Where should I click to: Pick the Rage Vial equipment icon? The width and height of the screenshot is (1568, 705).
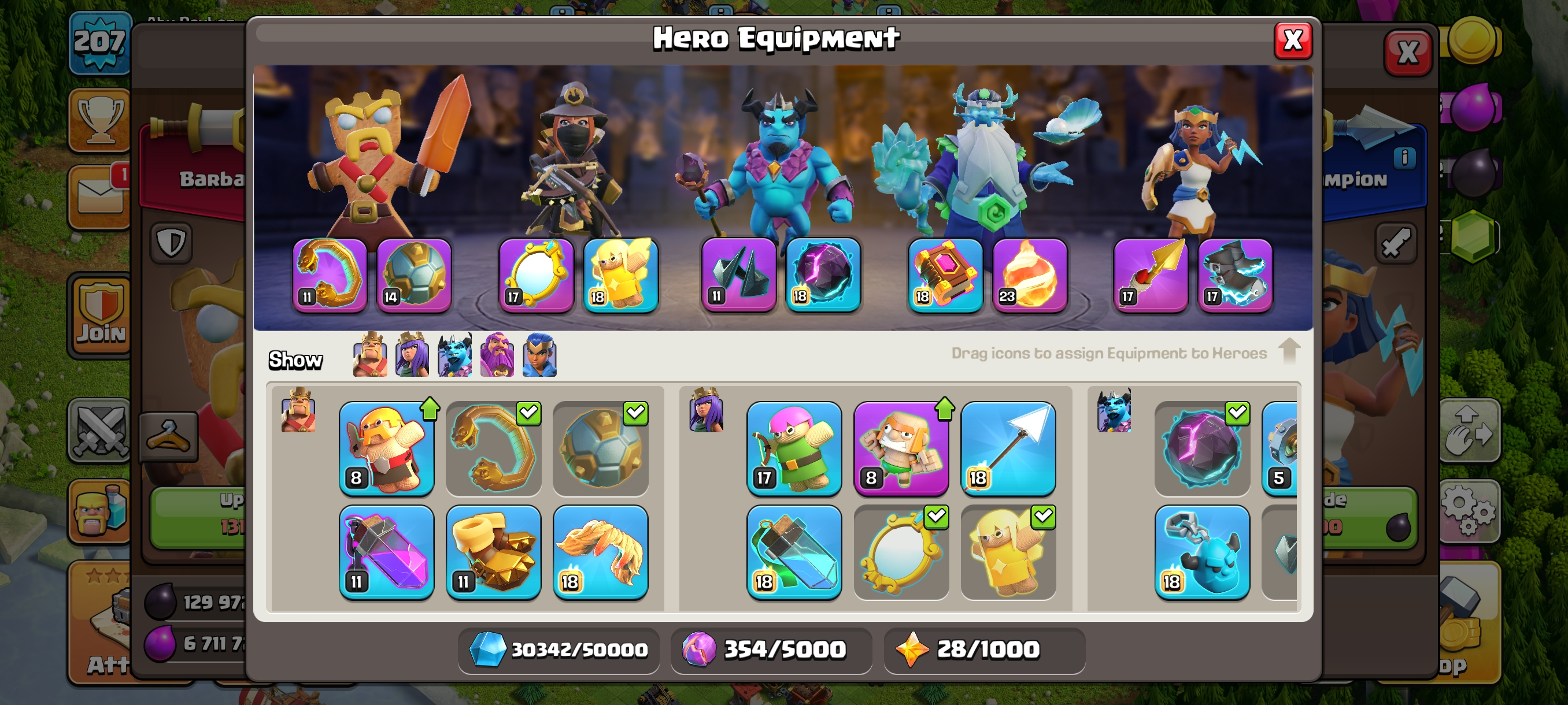tap(387, 552)
